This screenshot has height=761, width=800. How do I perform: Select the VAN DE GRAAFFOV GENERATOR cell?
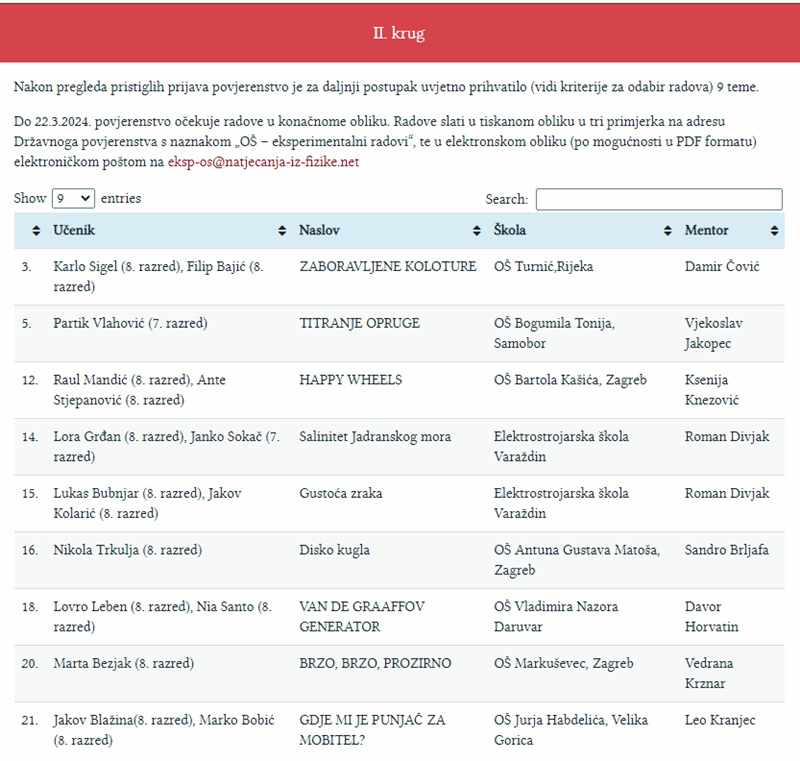pos(362,616)
